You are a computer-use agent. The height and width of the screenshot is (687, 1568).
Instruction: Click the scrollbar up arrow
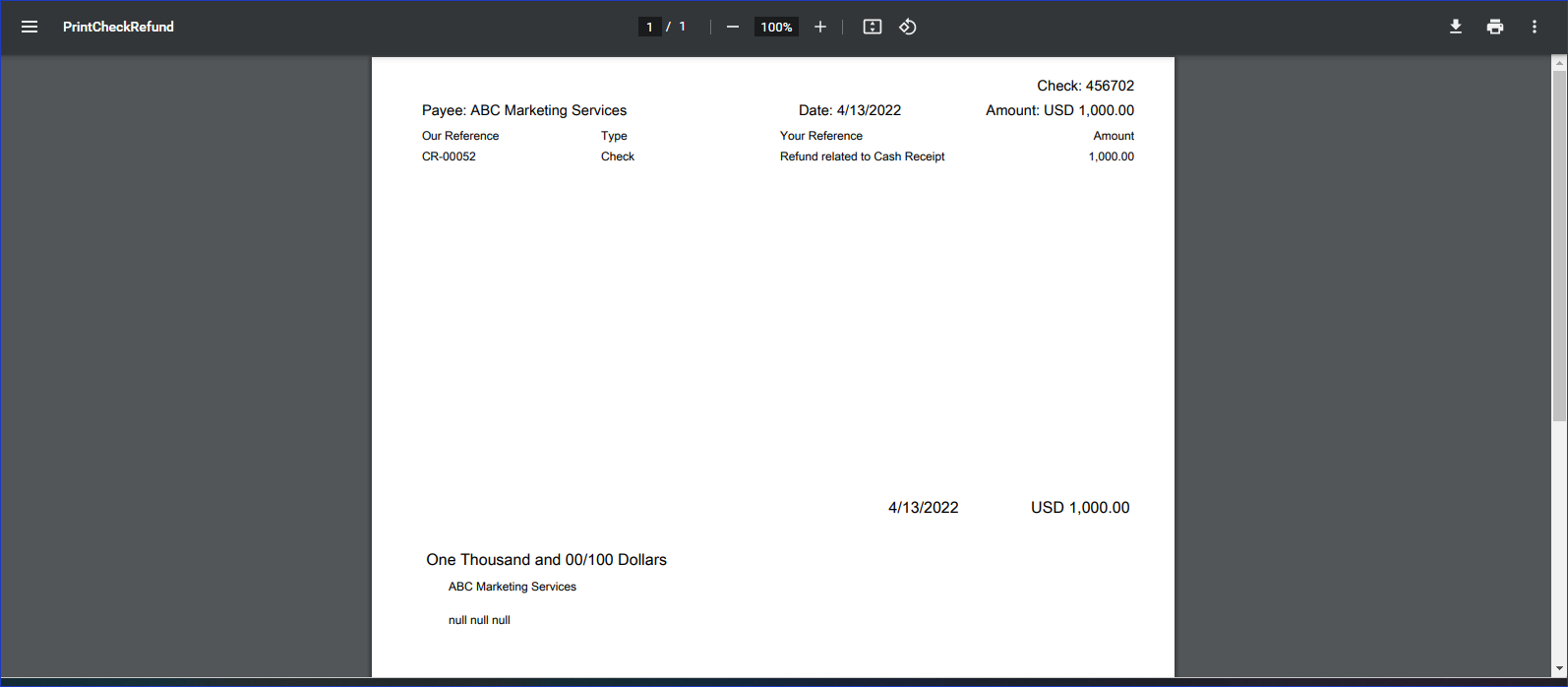tap(1558, 63)
